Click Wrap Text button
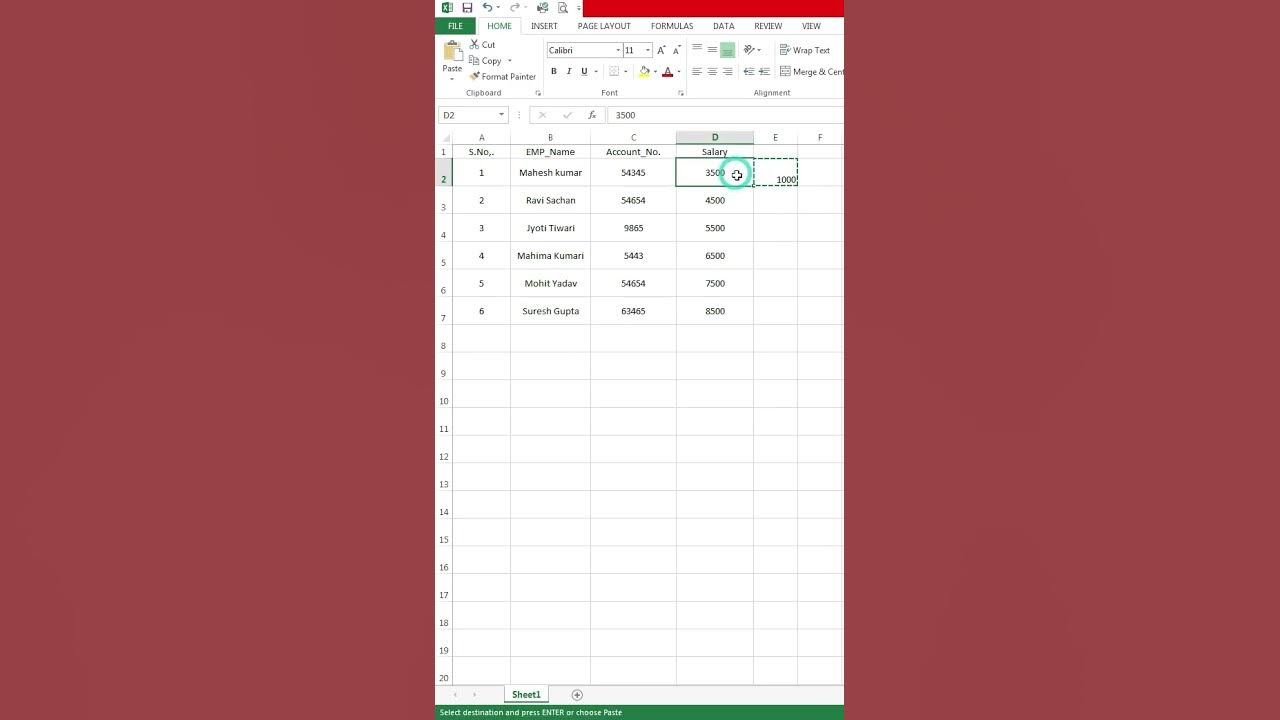 805,50
